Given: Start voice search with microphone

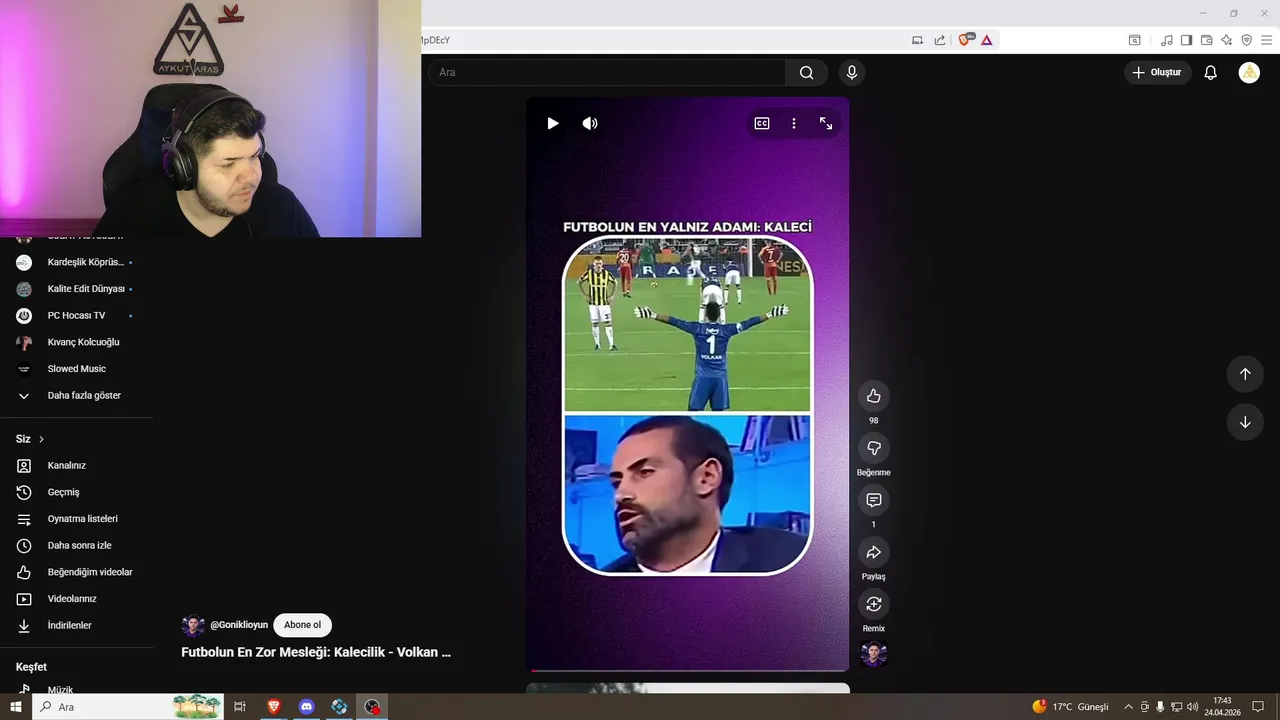Looking at the screenshot, I should pyautogui.click(x=852, y=72).
